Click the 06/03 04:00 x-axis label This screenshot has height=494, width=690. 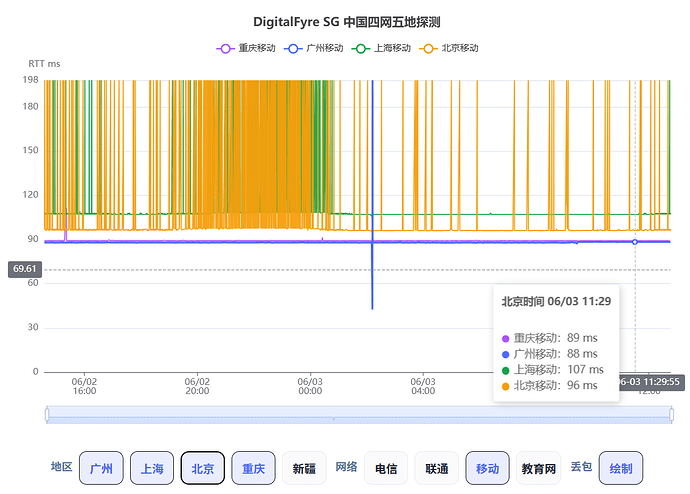click(423, 386)
